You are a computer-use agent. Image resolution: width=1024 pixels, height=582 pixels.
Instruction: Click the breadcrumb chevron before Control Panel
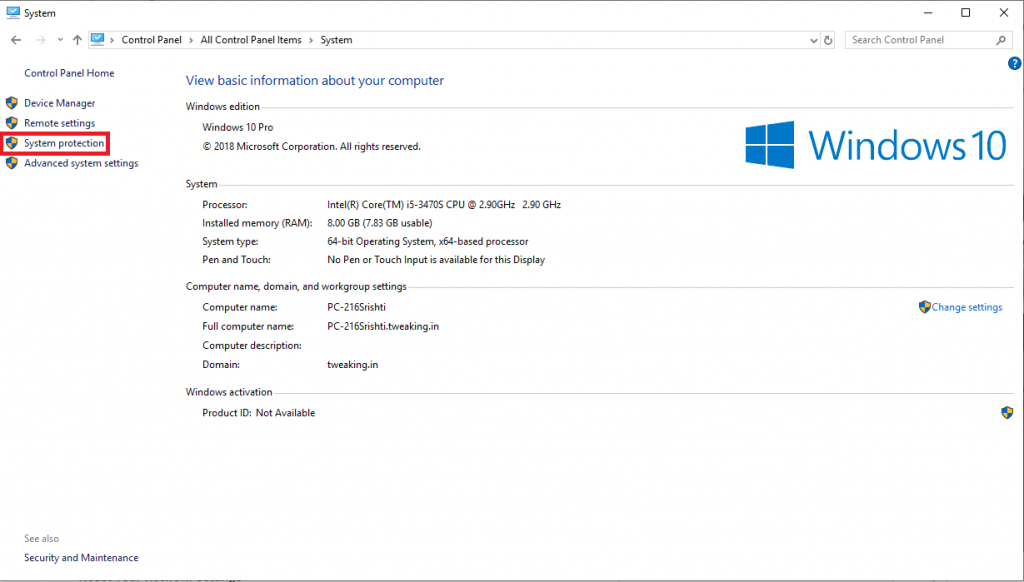[x=112, y=40]
